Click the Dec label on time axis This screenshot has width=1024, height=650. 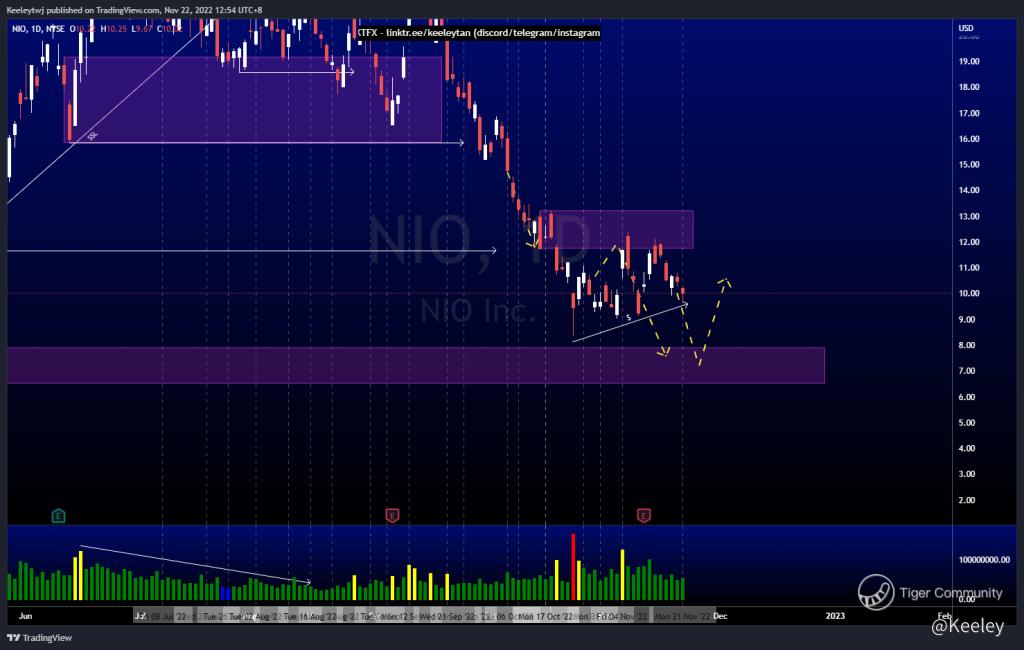(720, 616)
